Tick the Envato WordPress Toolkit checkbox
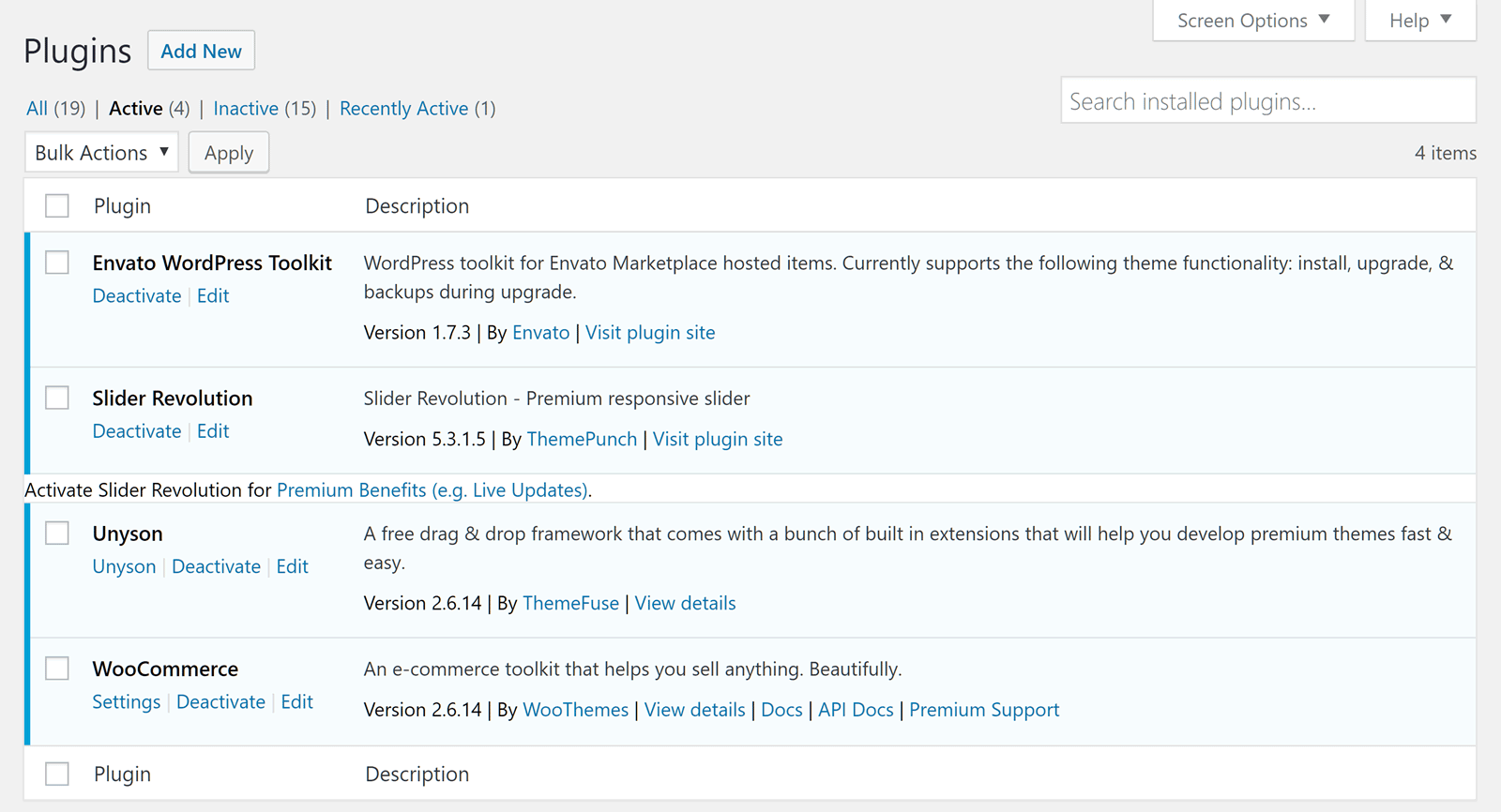 click(x=57, y=263)
